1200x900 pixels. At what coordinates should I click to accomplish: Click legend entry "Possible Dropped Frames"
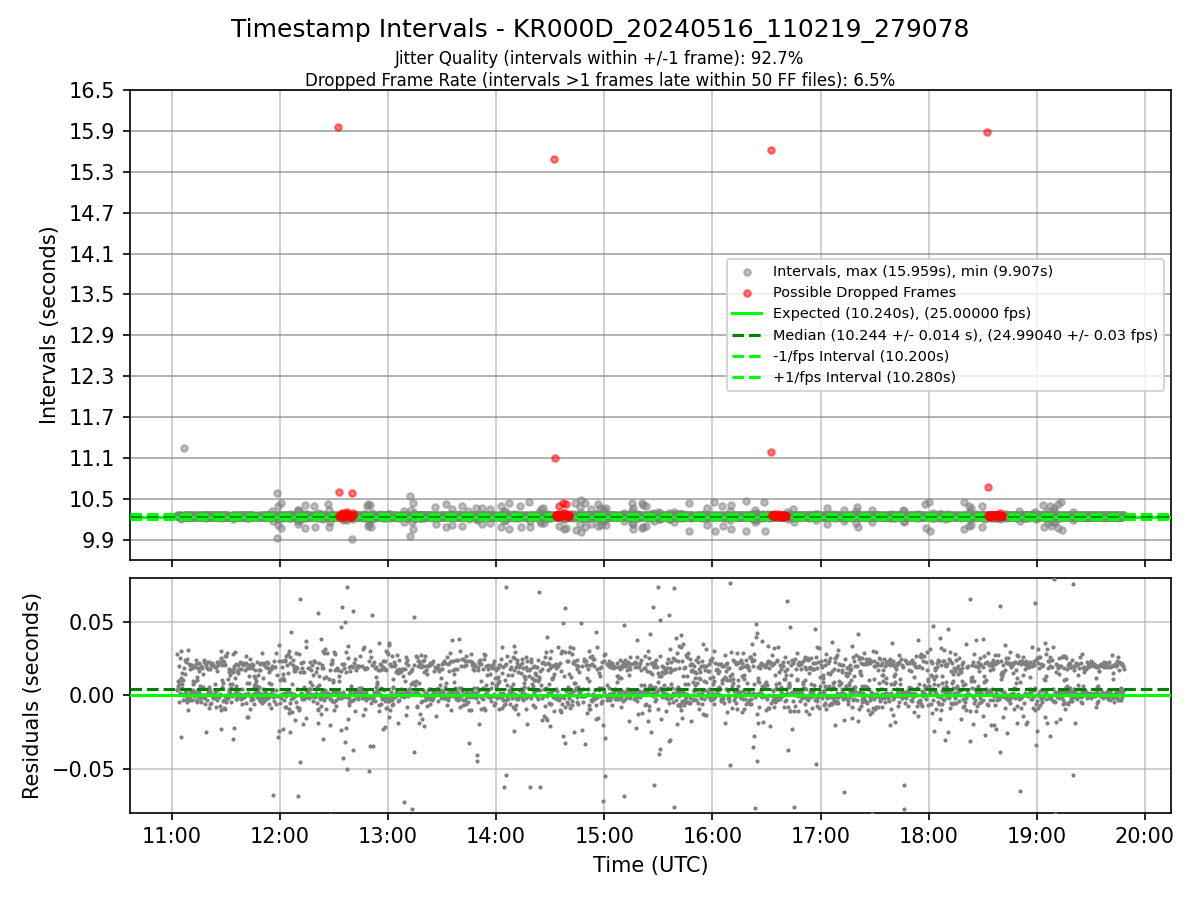(864, 292)
